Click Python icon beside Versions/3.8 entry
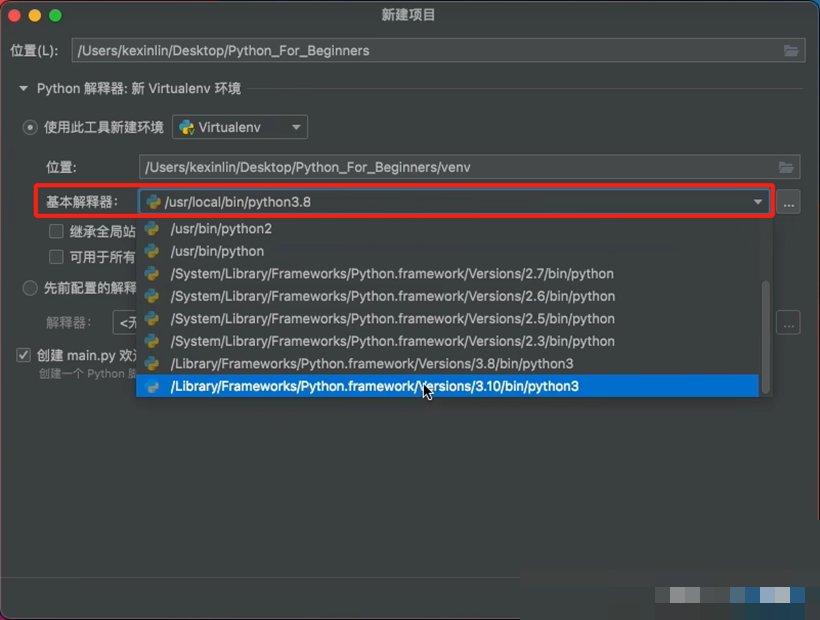The width and height of the screenshot is (820, 620). 152,363
